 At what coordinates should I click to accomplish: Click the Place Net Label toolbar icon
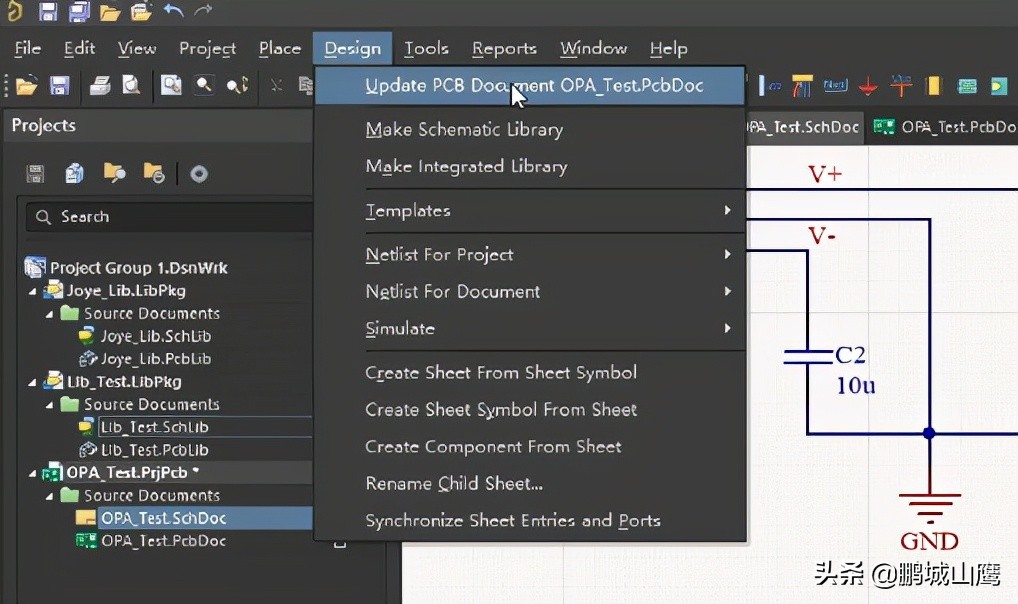click(835, 86)
